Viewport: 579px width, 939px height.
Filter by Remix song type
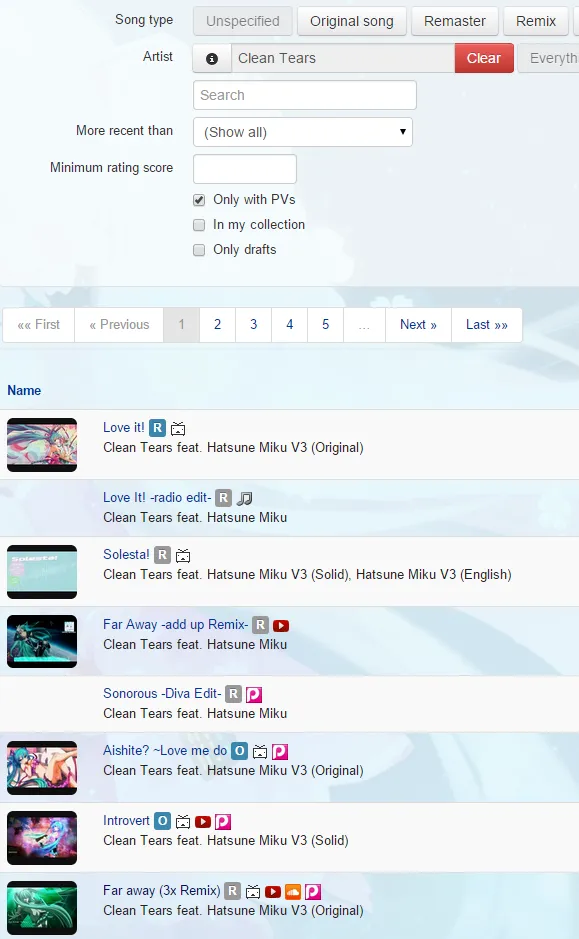tap(536, 21)
